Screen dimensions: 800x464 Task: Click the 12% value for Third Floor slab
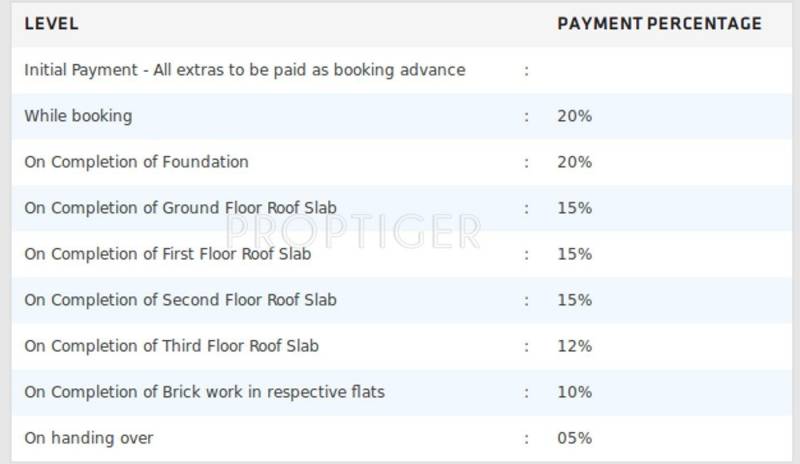click(575, 346)
